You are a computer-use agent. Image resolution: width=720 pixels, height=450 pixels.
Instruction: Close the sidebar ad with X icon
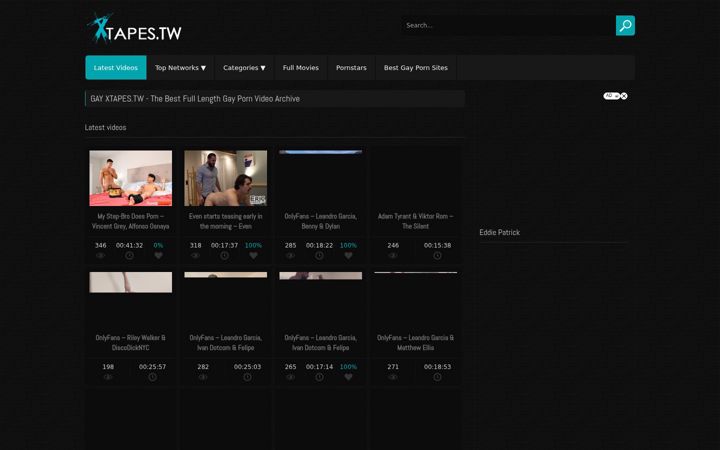point(624,96)
